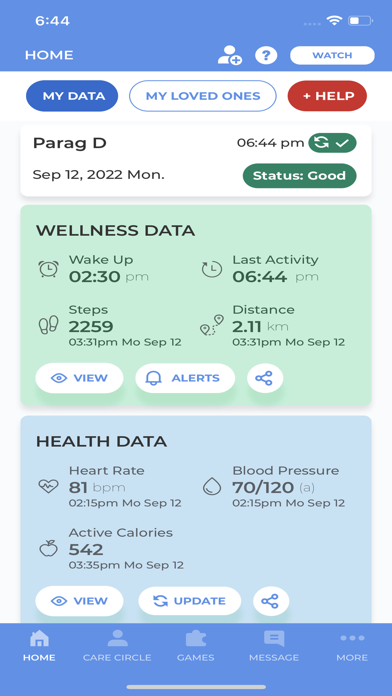Select the MY DATA toggle

point(72,95)
